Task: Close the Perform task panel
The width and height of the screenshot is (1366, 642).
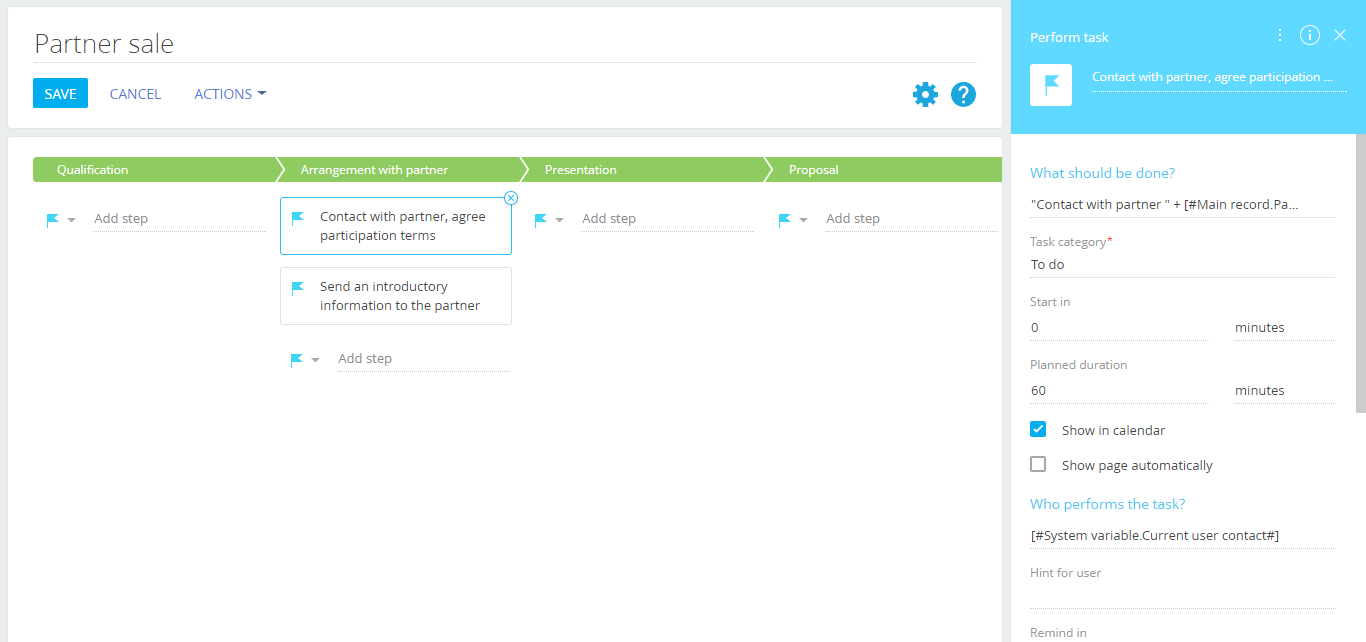Action: tap(1340, 35)
